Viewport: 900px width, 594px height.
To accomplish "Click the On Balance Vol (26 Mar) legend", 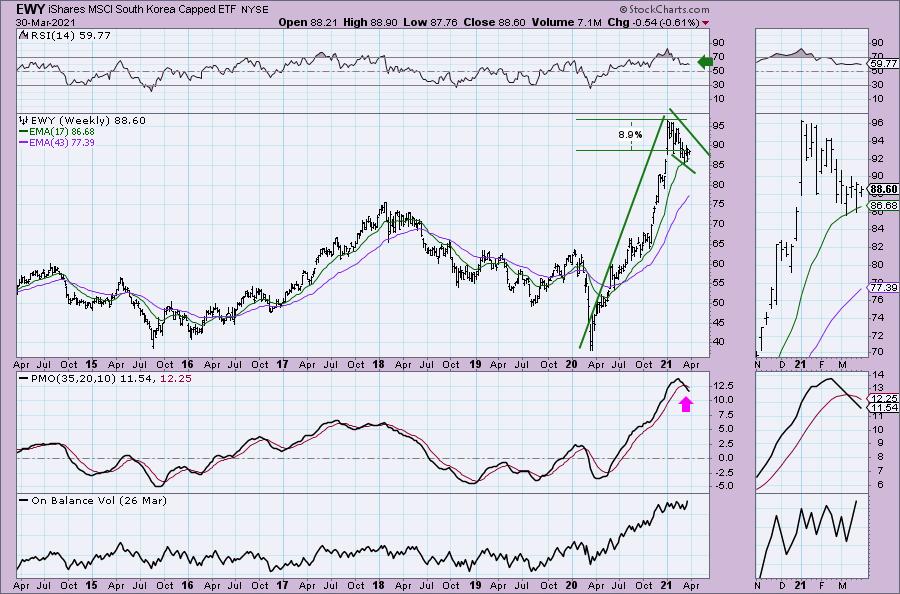I will (x=99, y=500).
